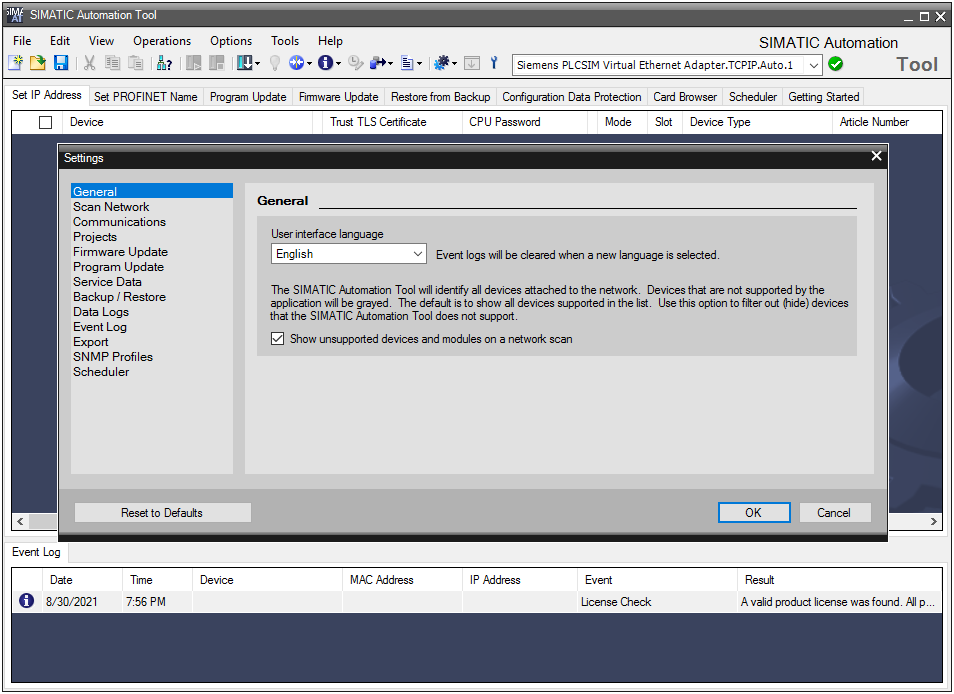
Task: Click Reset to Defaults button
Action: tap(162, 512)
